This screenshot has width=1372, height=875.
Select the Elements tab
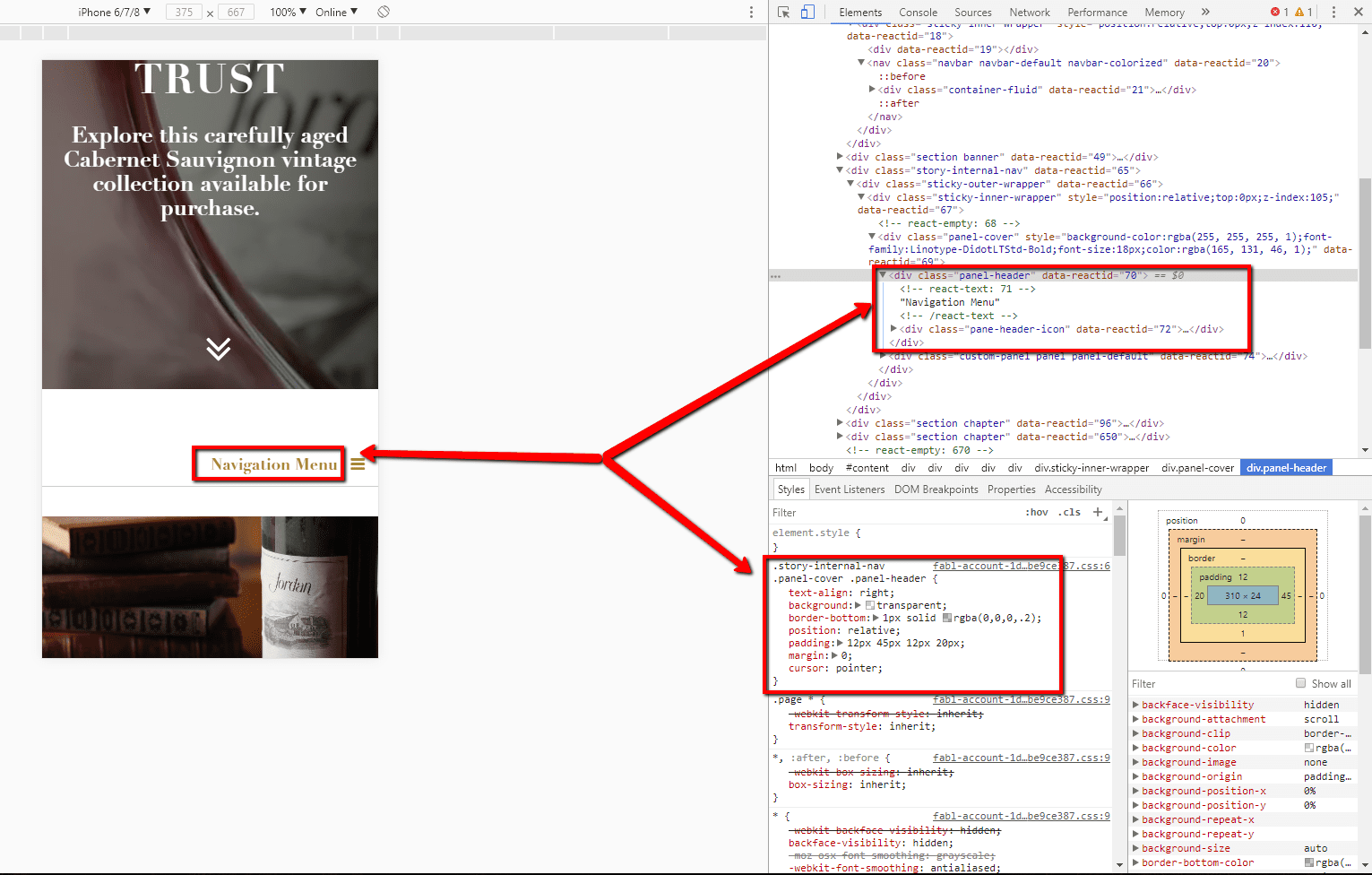coord(860,12)
